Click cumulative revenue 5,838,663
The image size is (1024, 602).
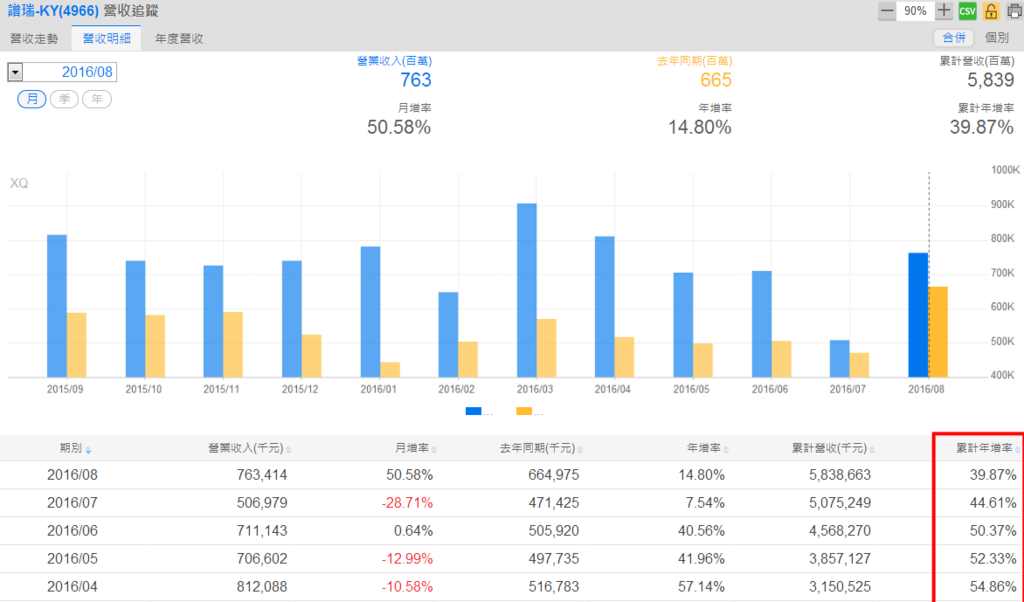[840, 475]
